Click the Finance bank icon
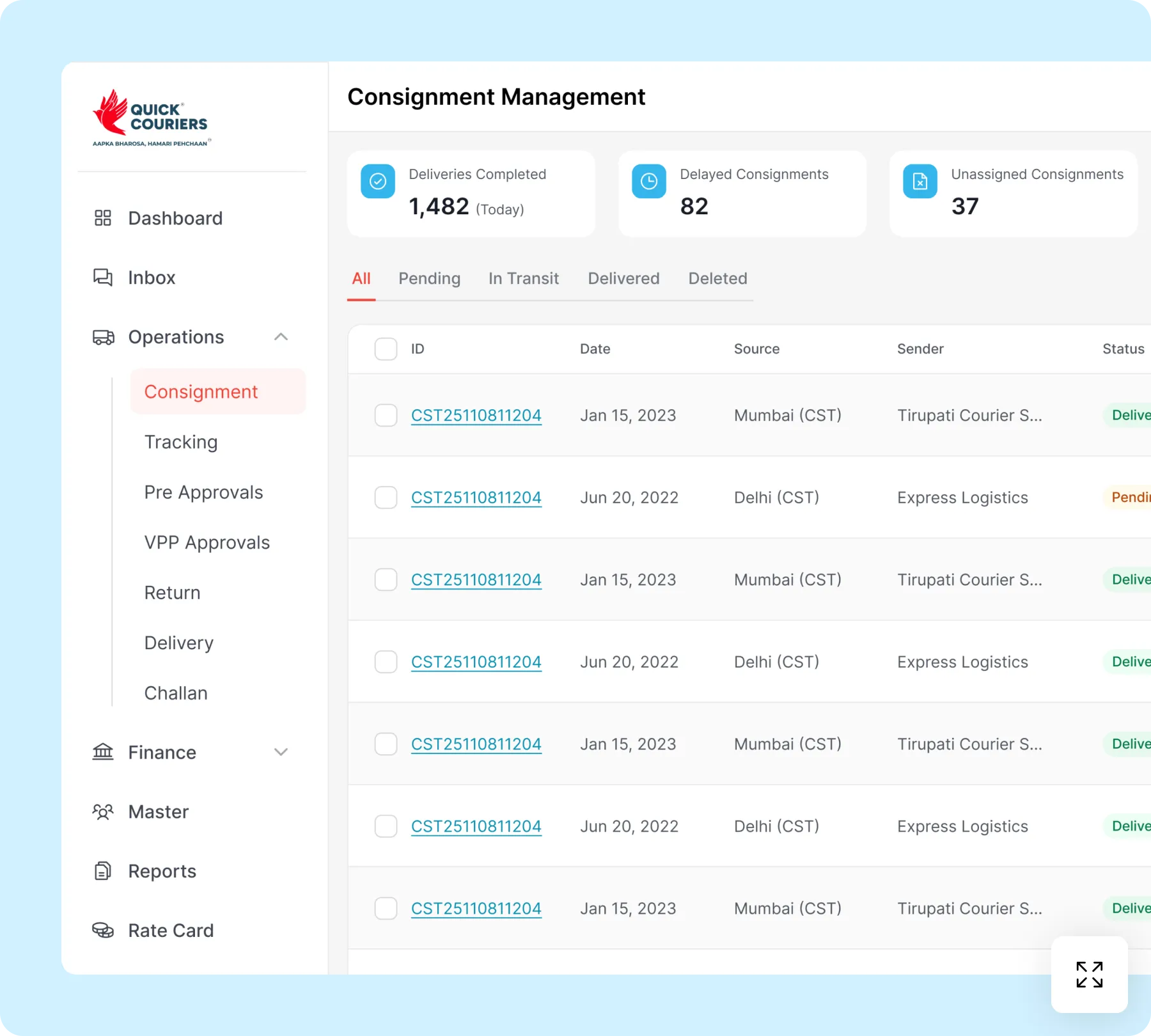 point(103,752)
